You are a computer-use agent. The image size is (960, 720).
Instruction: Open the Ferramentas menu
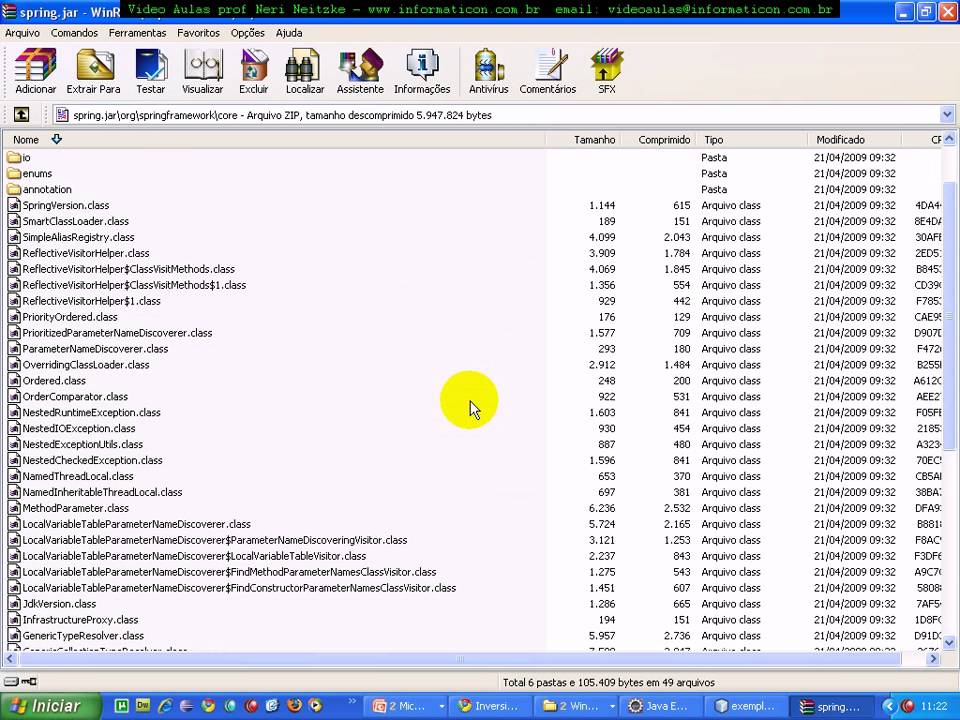[x=137, y=33]
